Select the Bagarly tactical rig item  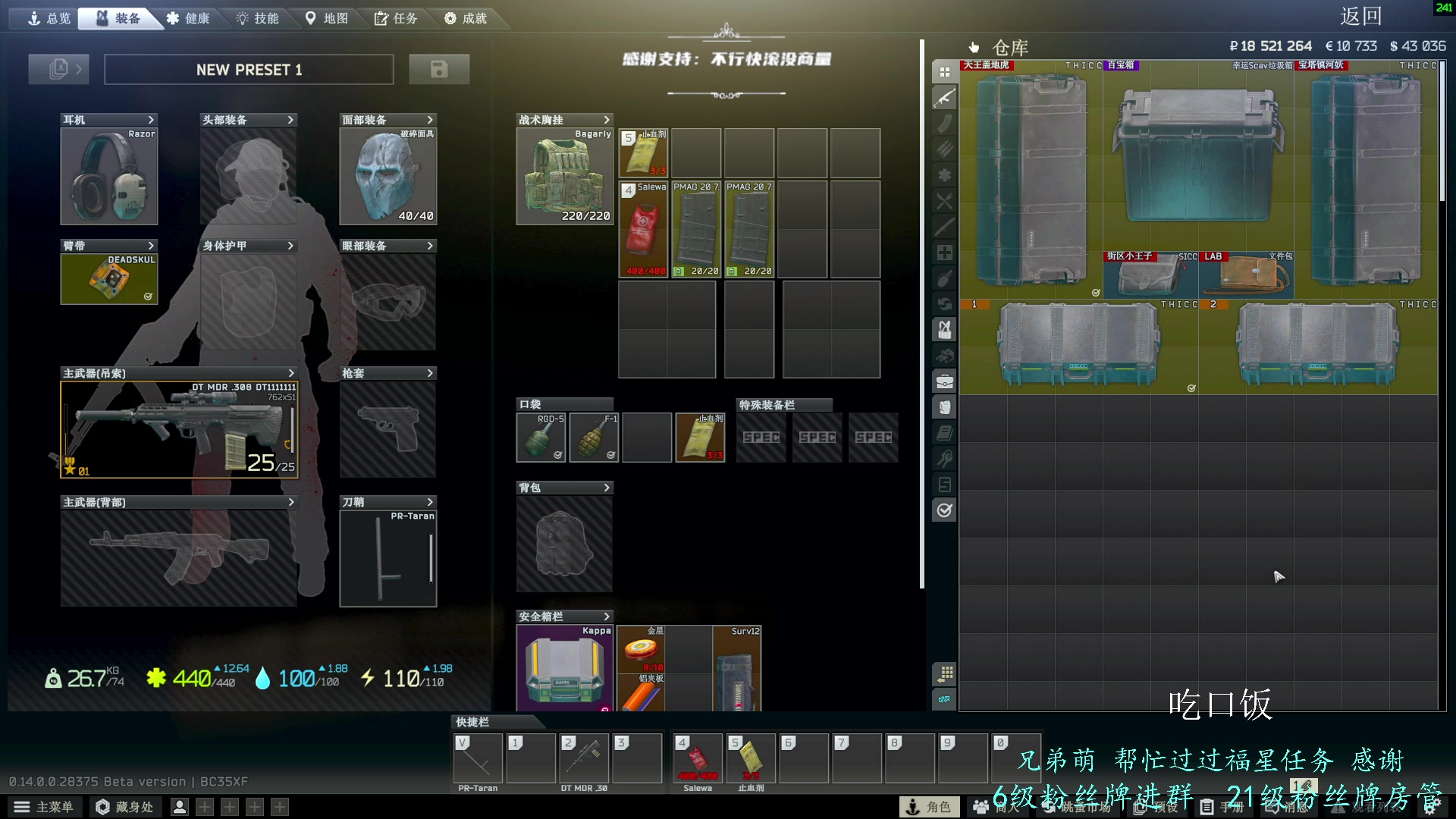point(565,176)
